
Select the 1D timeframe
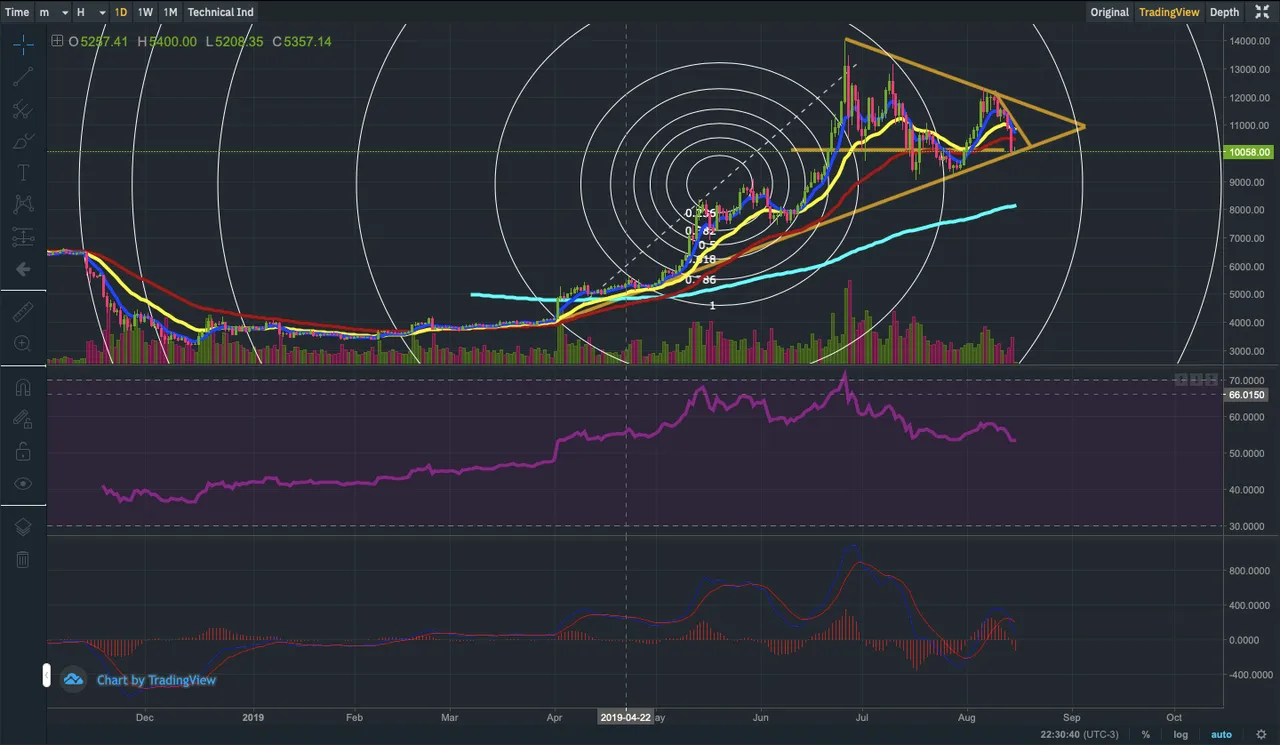pyautogui.click(x=120, y=12)
